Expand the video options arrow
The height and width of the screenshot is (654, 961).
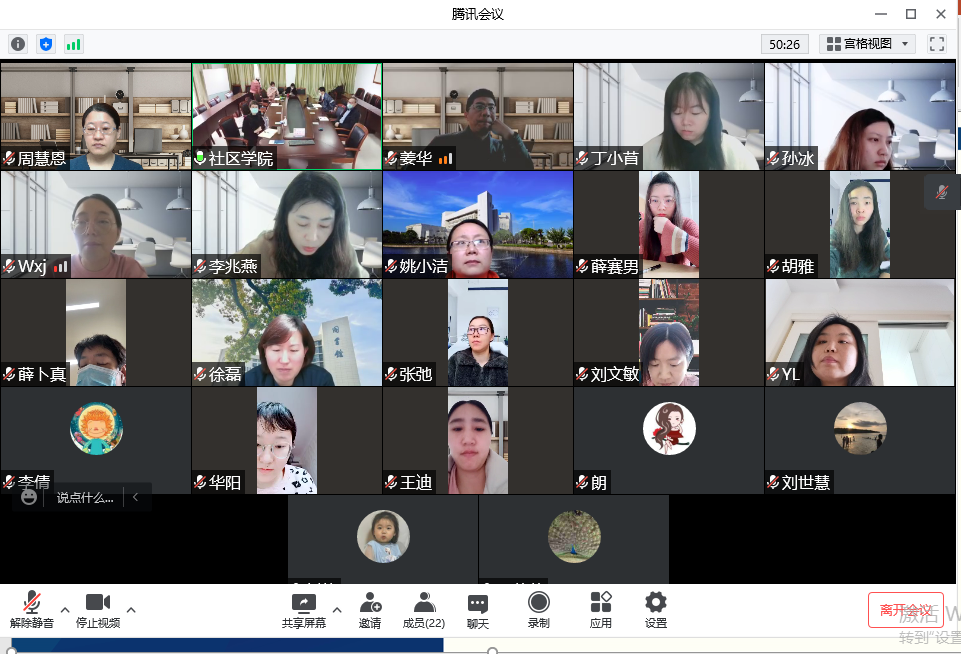[x=131, y=609]
